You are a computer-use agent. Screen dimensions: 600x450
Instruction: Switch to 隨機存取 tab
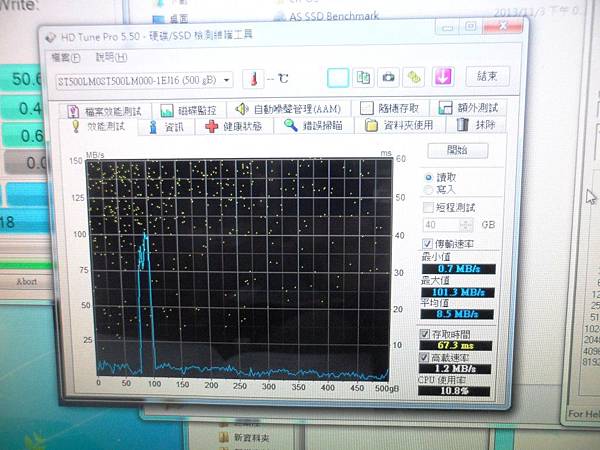tap(390, 108)
